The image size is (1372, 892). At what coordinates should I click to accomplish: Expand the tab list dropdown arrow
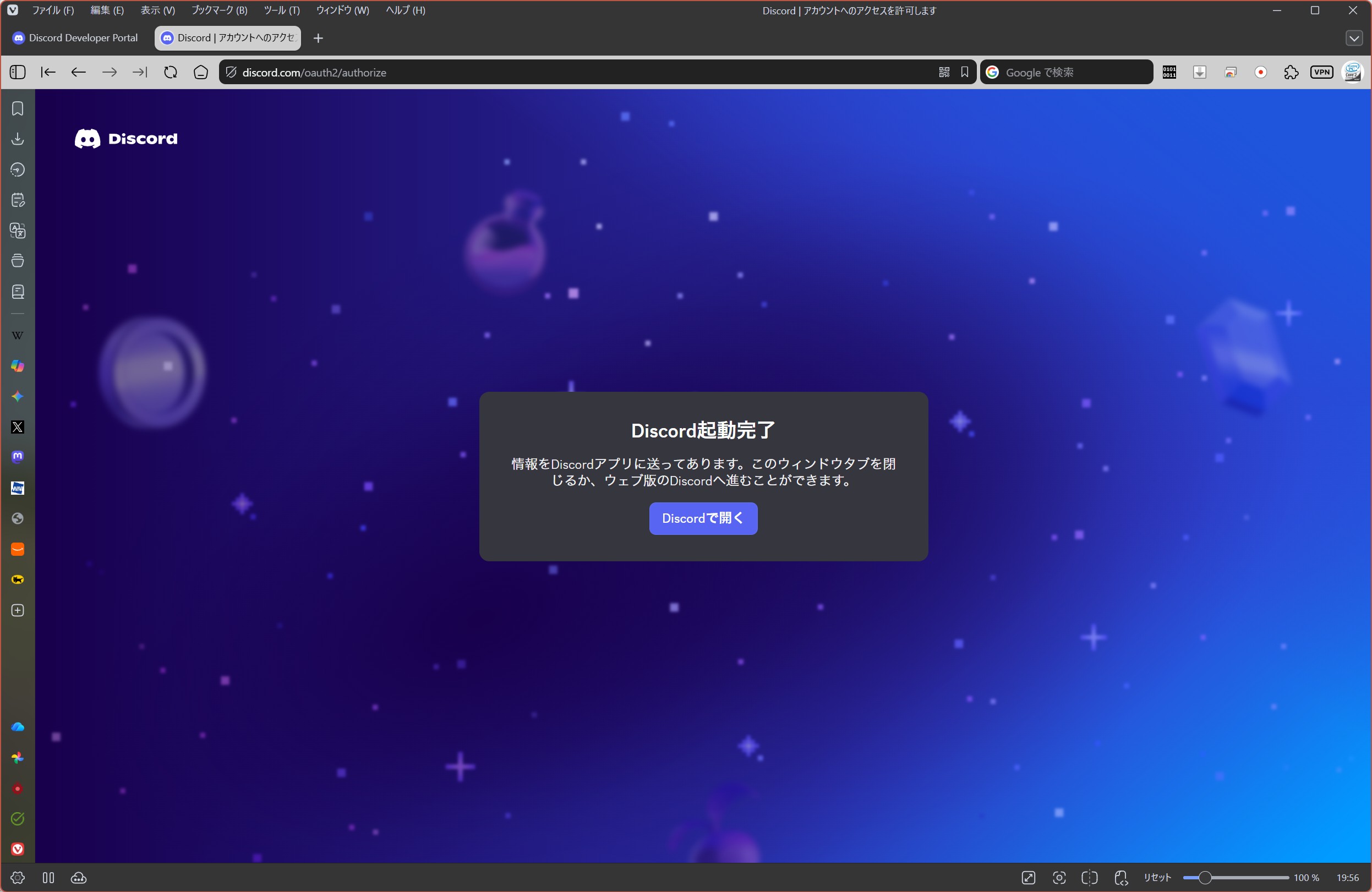(x=1354, y=38)
